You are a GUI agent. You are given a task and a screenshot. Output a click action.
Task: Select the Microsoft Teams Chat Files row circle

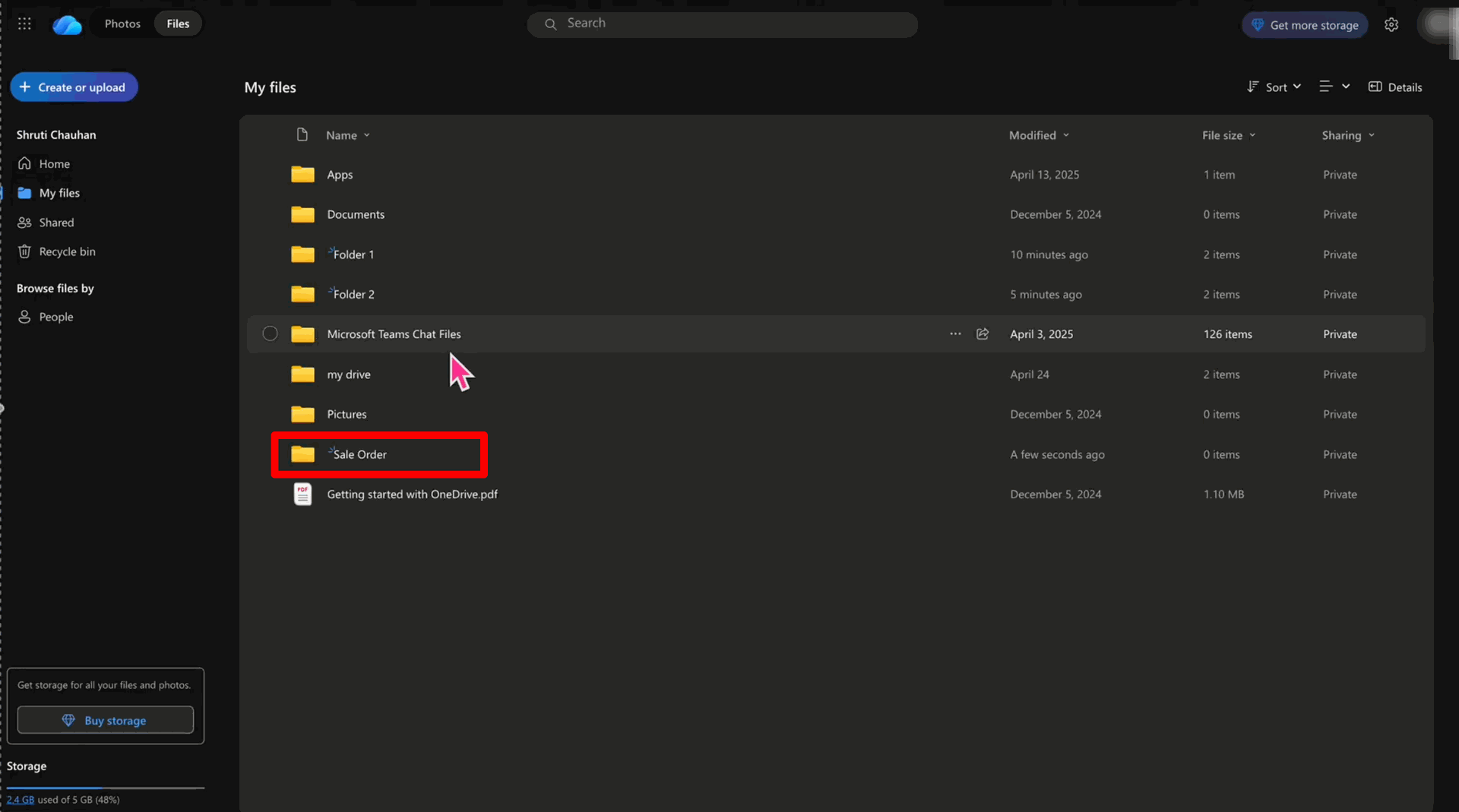[270, 333]
